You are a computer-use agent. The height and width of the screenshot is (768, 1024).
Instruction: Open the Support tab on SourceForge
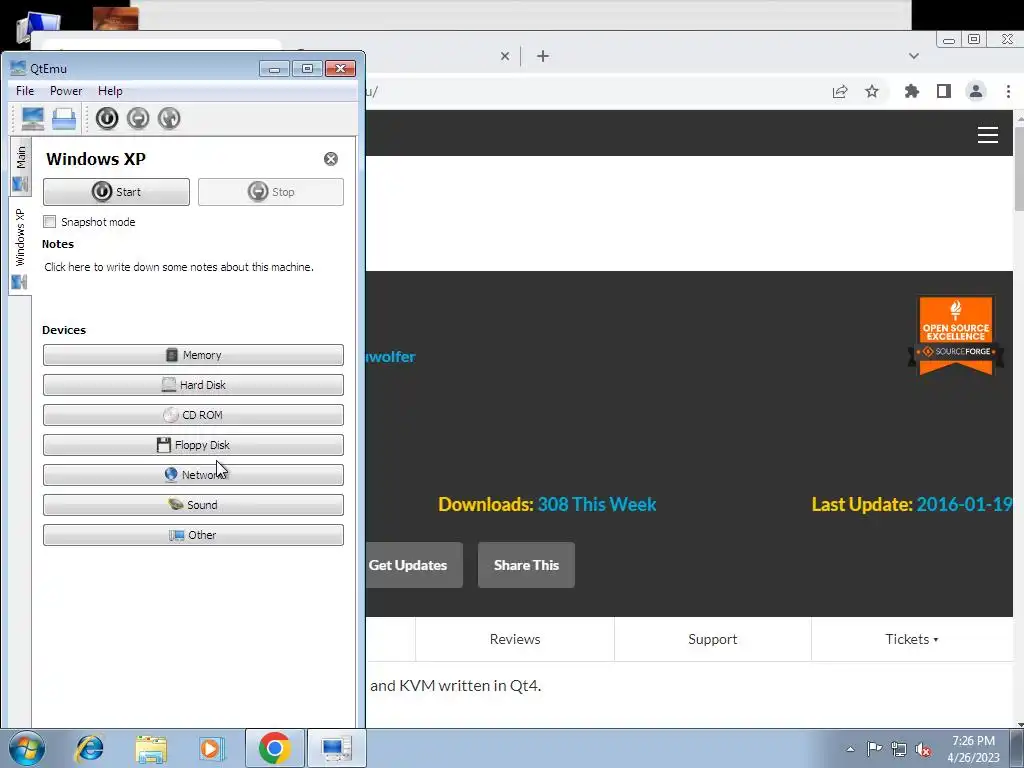pos(712,639)
